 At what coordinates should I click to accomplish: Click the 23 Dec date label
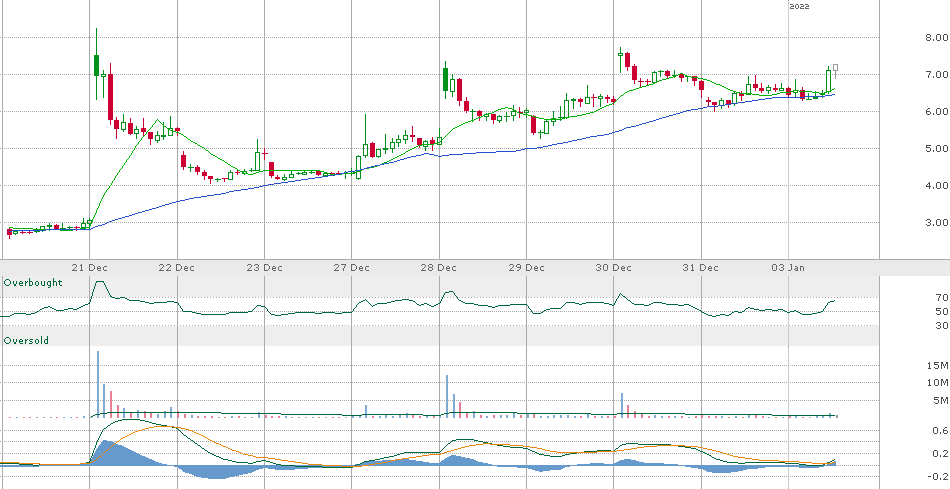[x=265, y=267]
